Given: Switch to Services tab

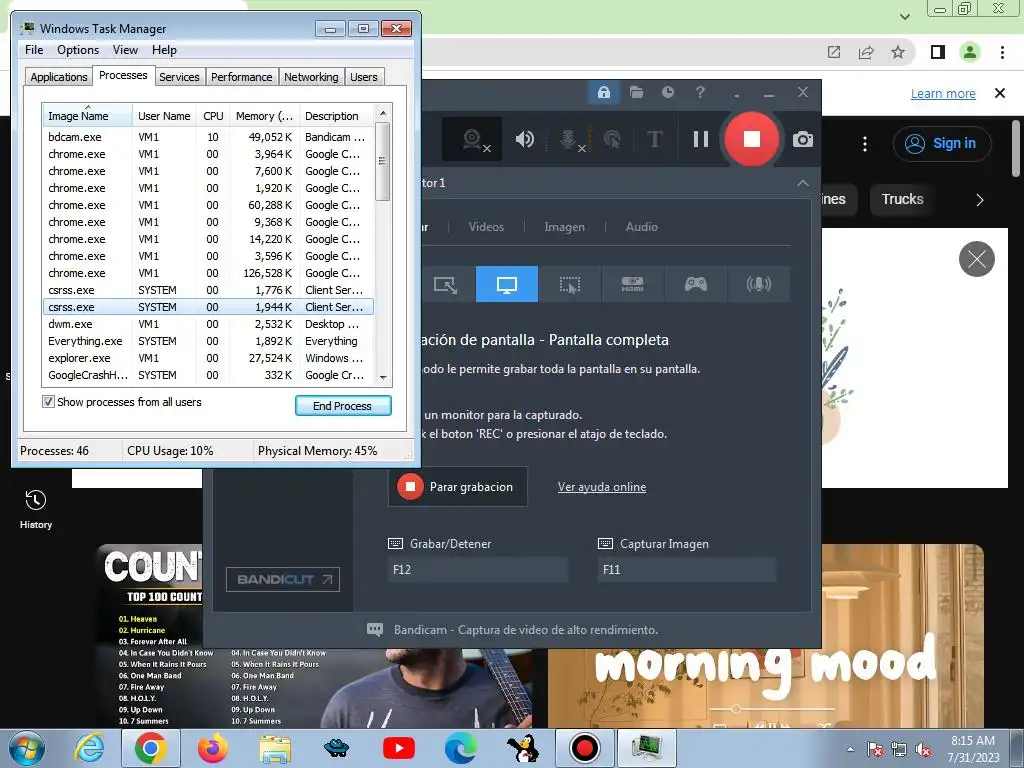Looking at the screenshot, I should (x=179, y=76).
